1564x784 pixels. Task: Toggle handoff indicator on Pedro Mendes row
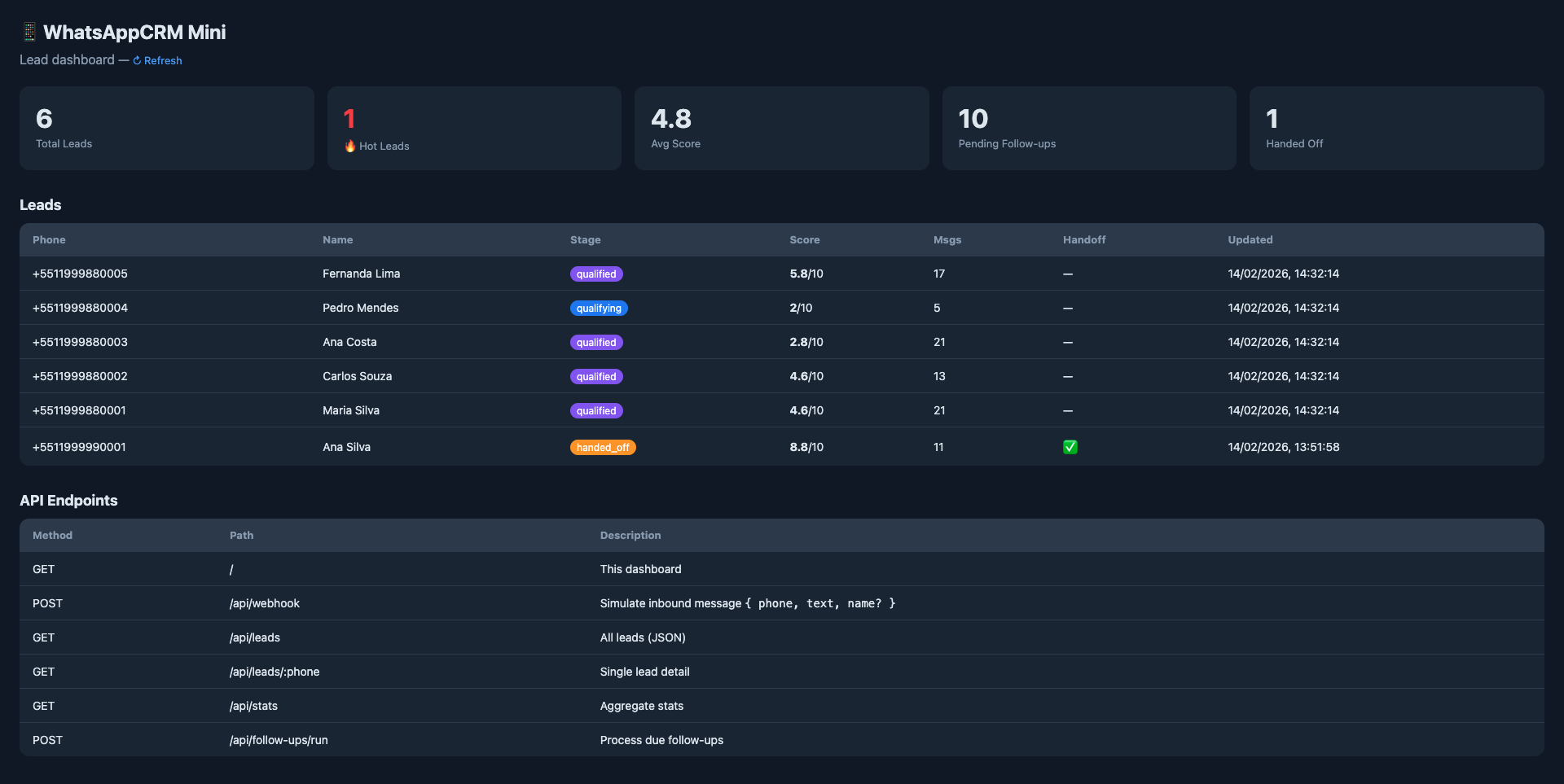(1067, 308)
